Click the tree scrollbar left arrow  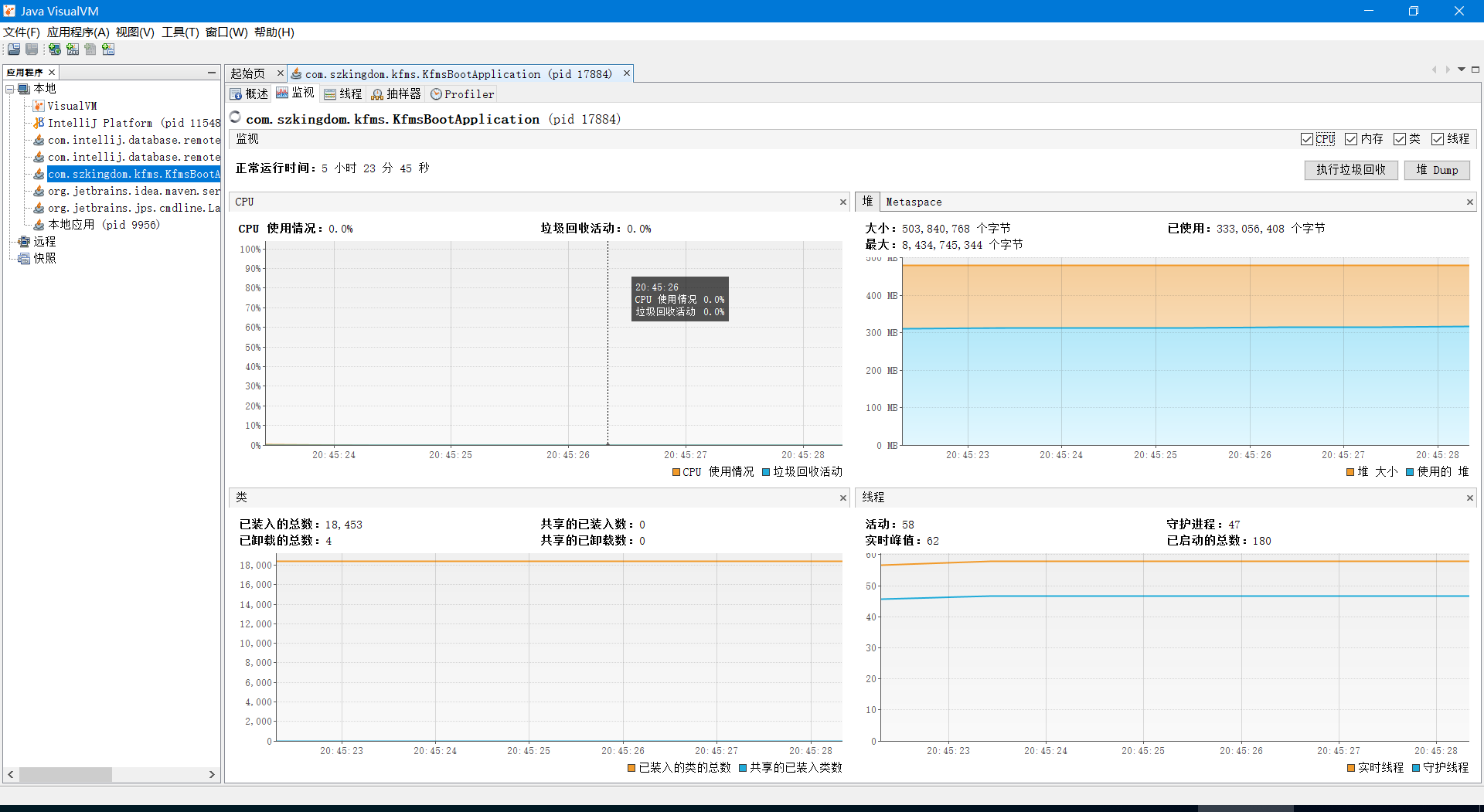11,774
